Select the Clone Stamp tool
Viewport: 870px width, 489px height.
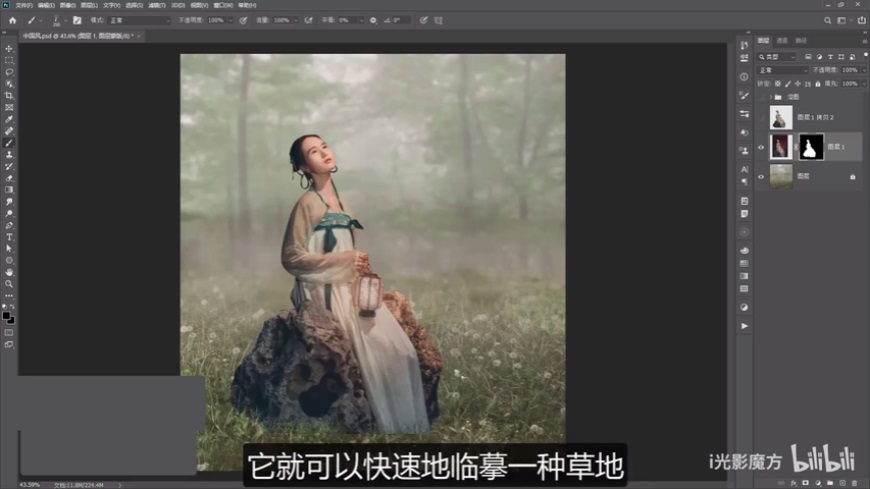9,154
